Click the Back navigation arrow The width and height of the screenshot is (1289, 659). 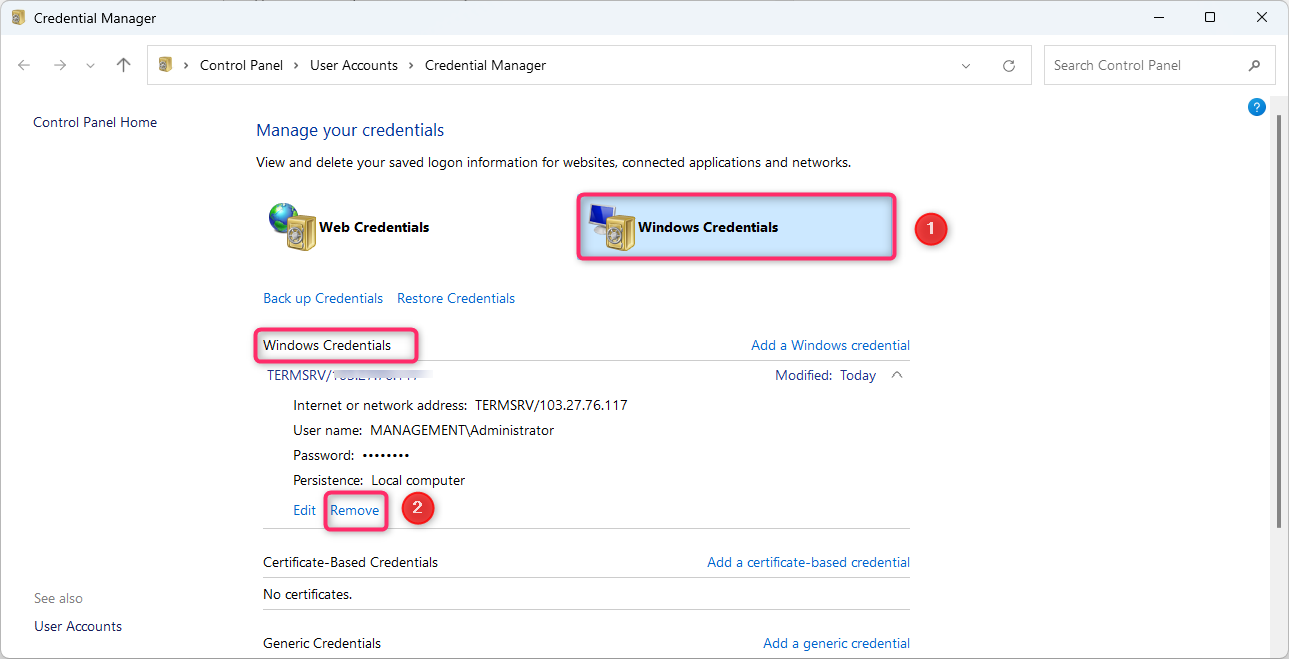click(x=24, y=65)
